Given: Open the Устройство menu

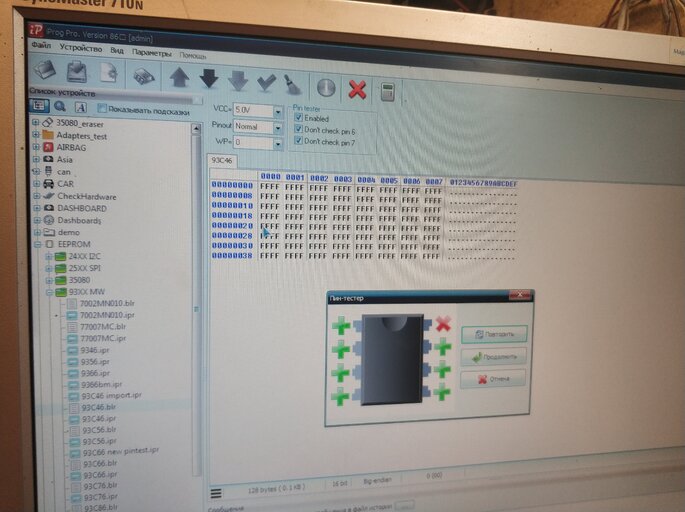Looking at the screenshot, I should pyautogui.click(x=81, y=48).
